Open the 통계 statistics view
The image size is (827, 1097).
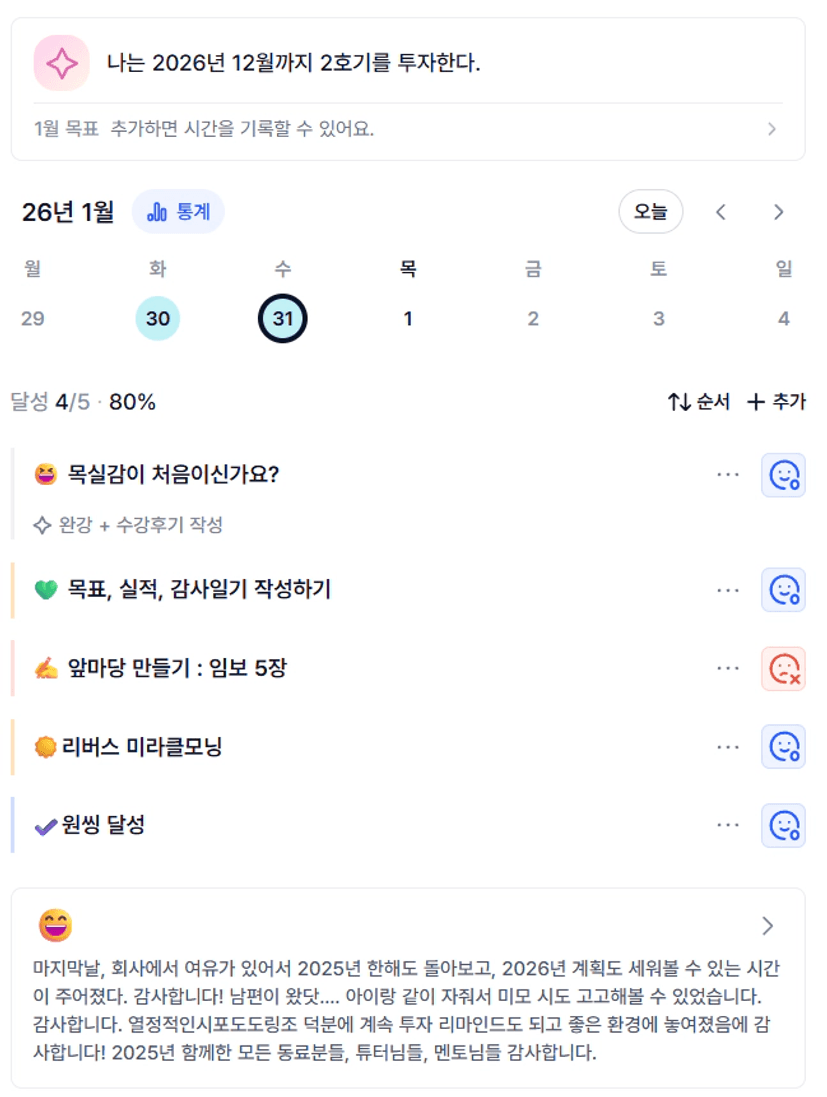pyautogui.click(x=178, y=212)
